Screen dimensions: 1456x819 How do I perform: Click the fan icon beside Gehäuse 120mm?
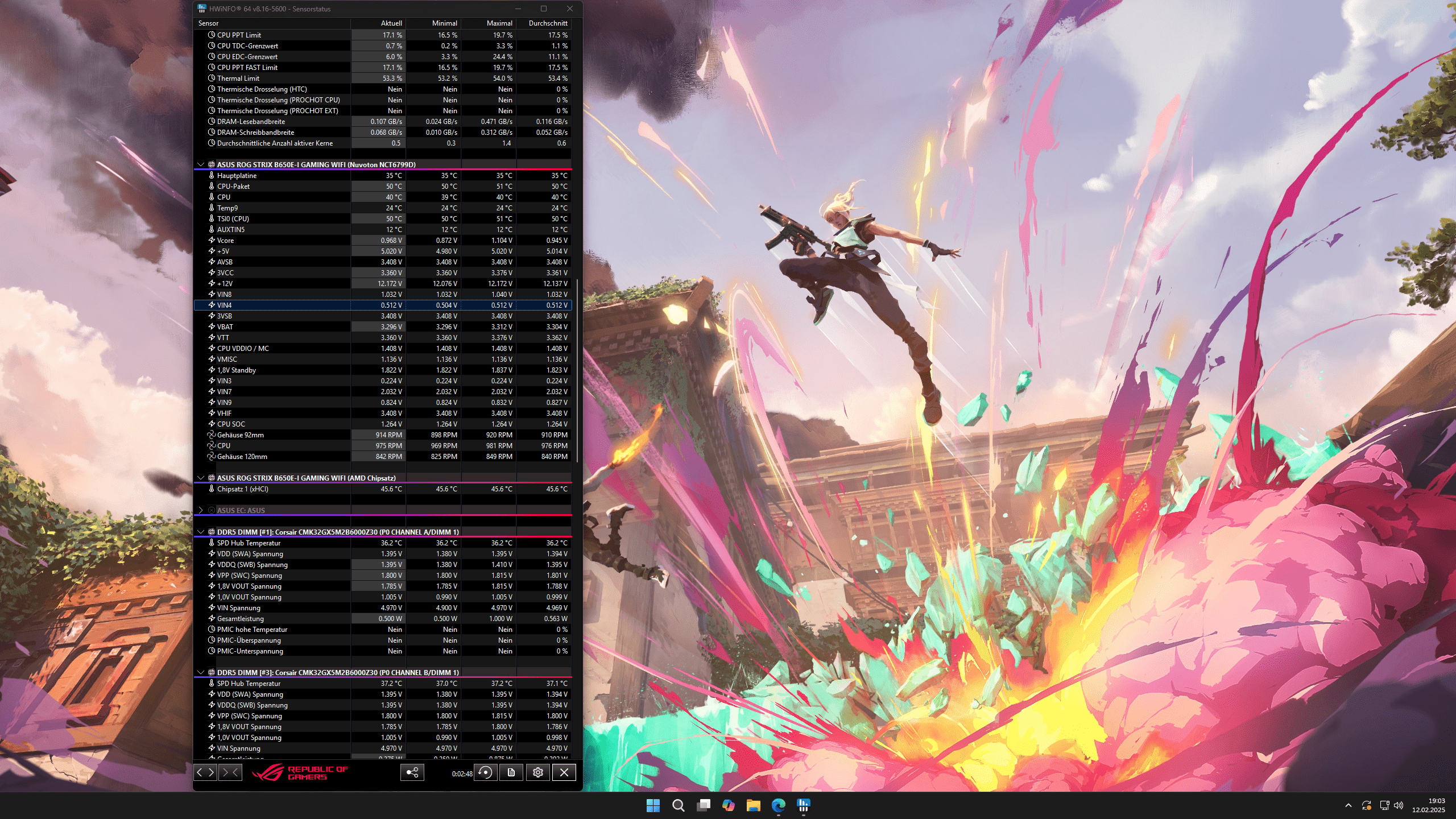[212, 456]
